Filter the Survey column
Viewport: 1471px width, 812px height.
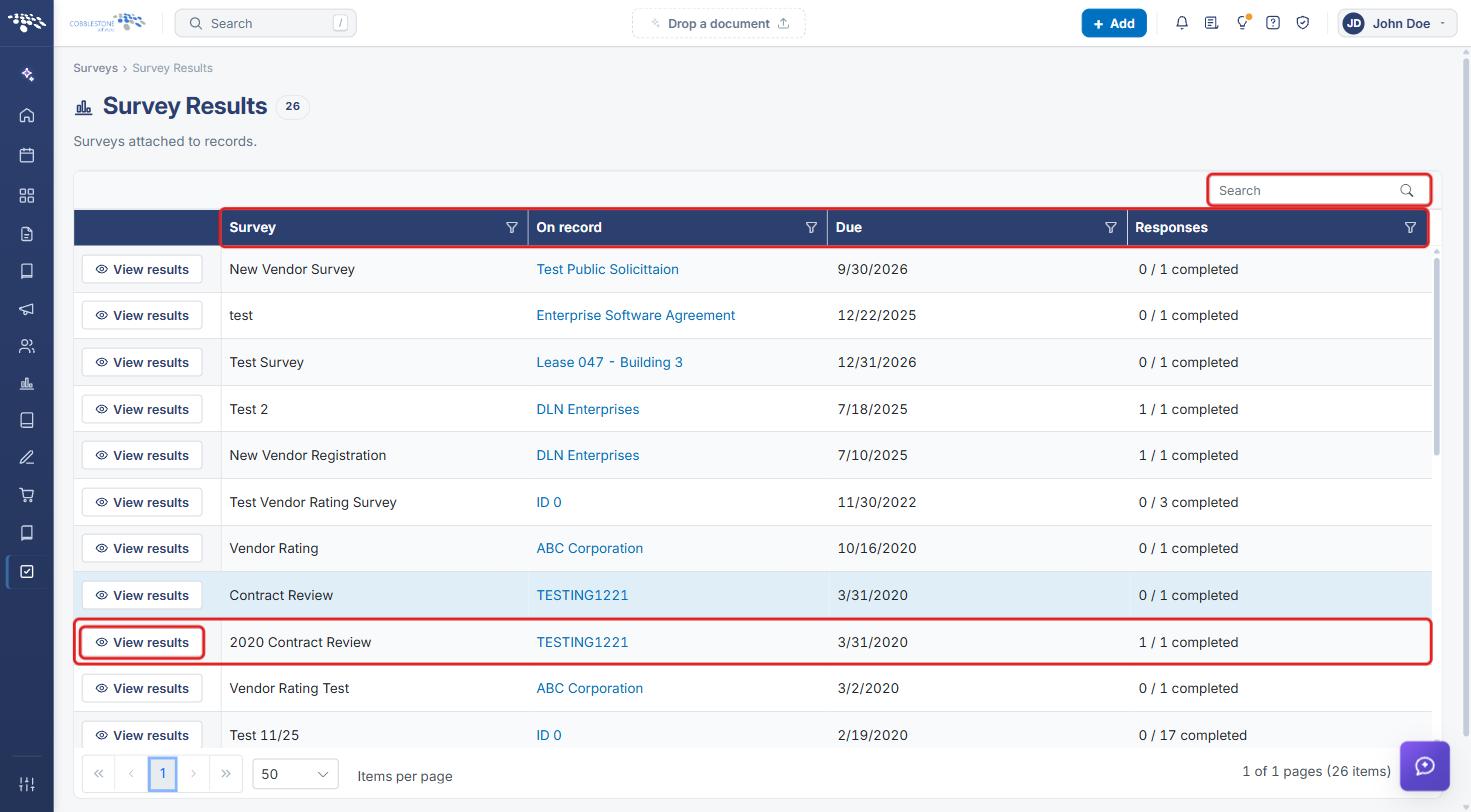(512, 228)
